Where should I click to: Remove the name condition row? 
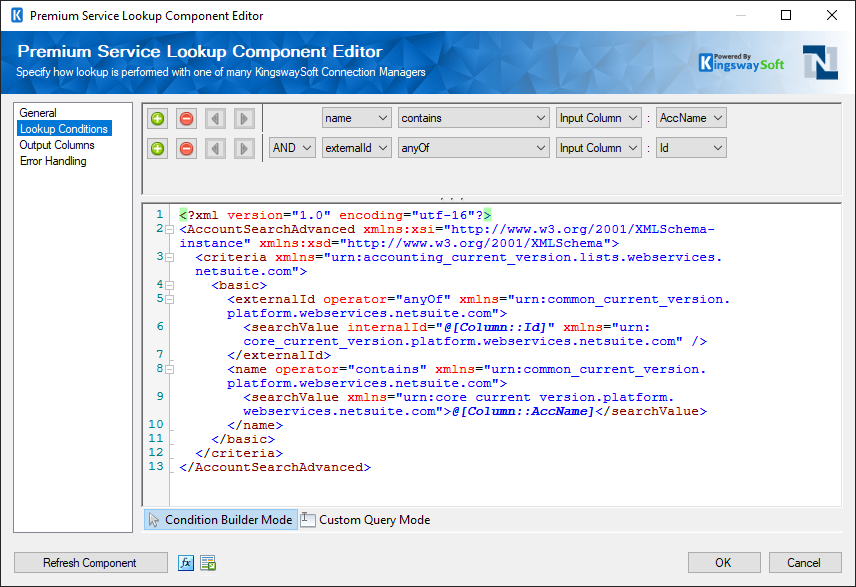tap(187, 118)
